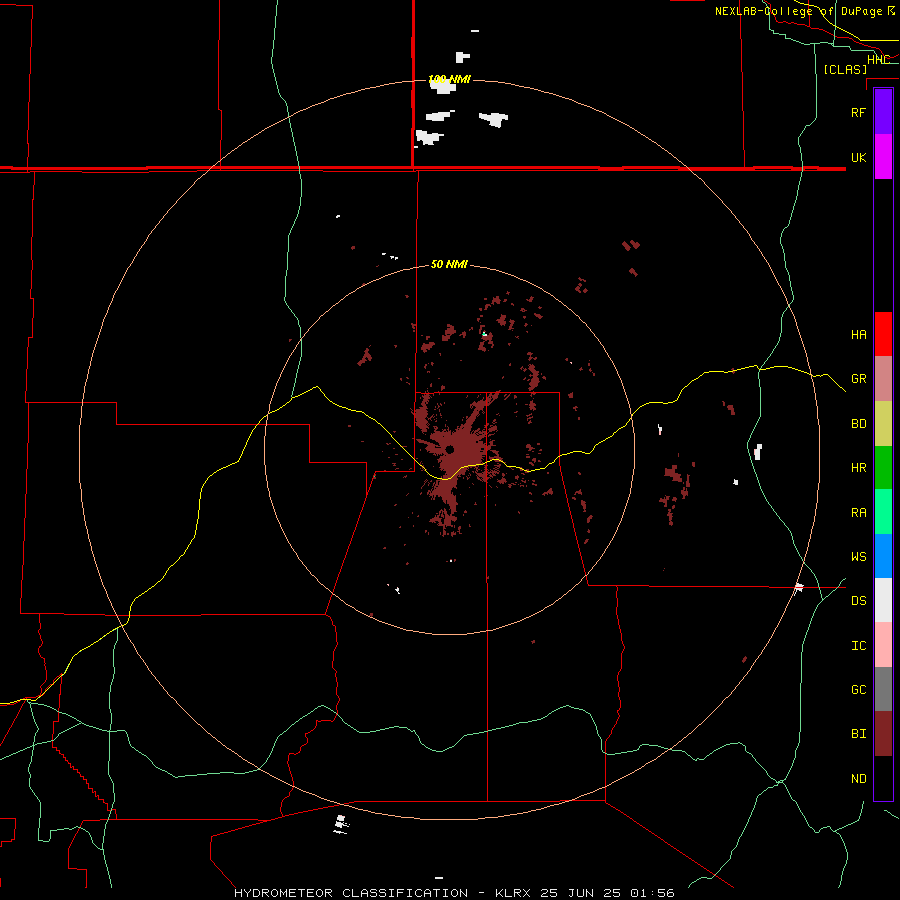Click the ND legend label

click(858, 779)
